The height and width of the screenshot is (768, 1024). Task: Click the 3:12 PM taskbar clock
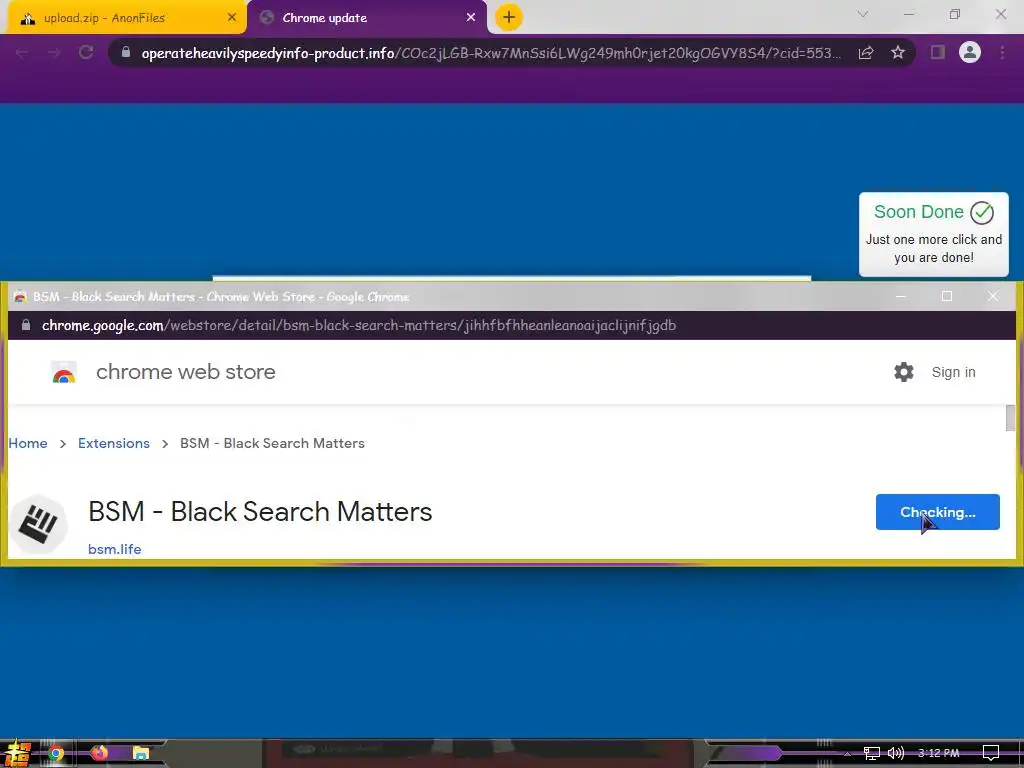coord(938,754)
